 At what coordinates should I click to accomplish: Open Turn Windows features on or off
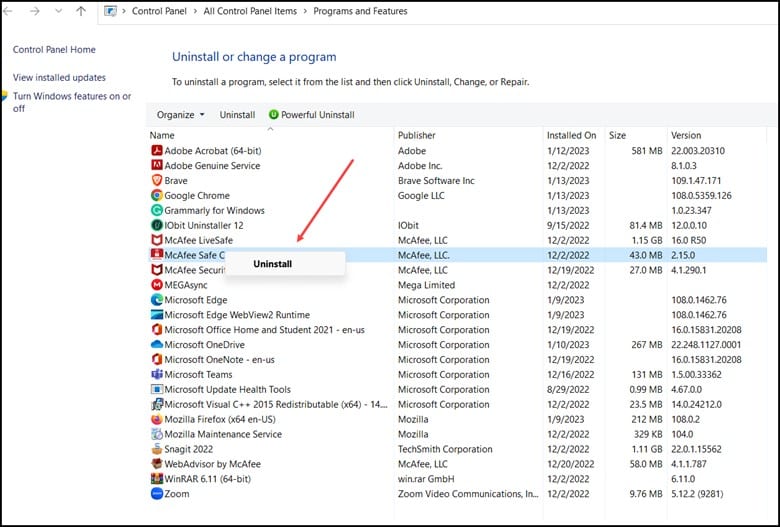(x=72, y=102)
